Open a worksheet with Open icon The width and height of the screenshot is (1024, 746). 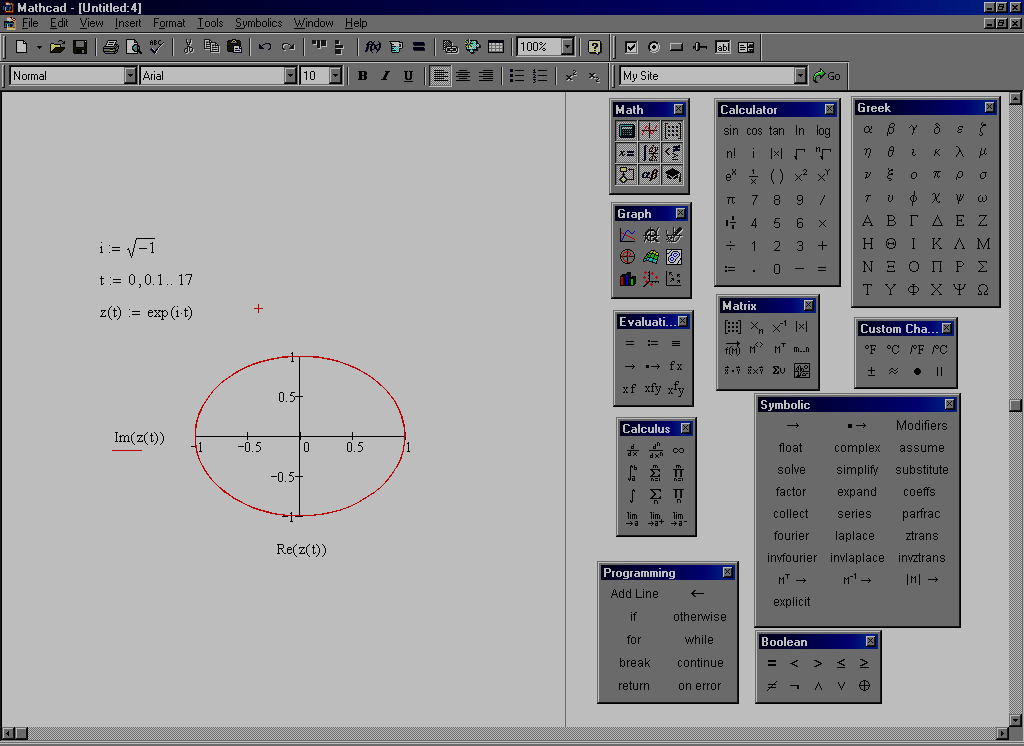(57, 47)
